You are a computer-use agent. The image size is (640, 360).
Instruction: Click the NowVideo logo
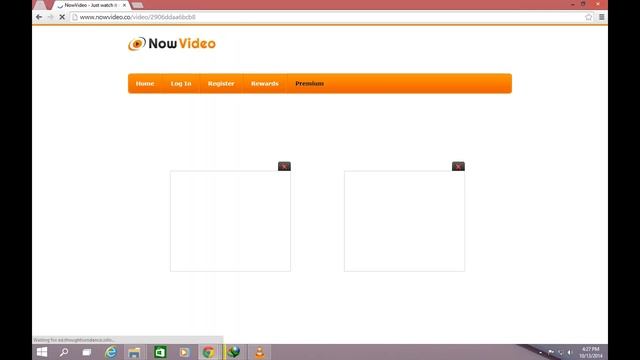pyautogui.click(x=172, y=44)
